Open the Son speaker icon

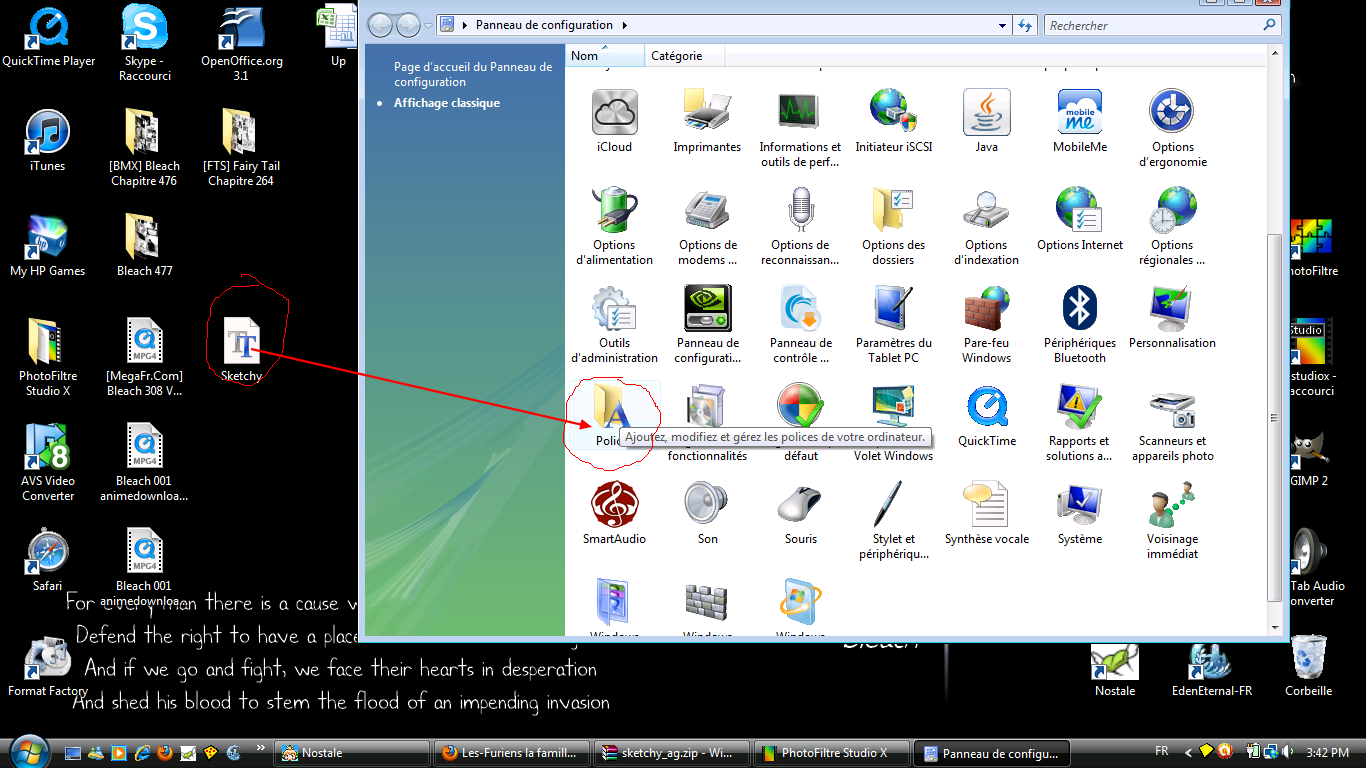coord(707,504)
